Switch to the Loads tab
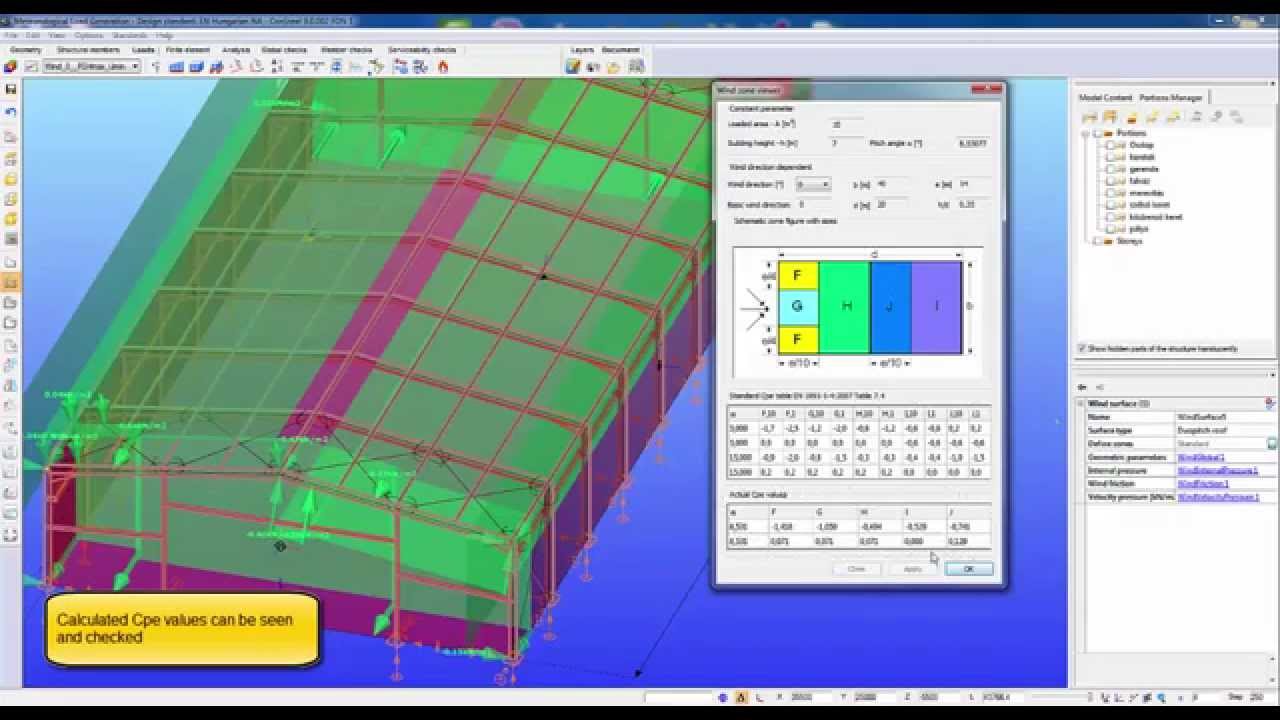Image resolution: width=1280 pixels, height=720 pixels. click(143, 49)
